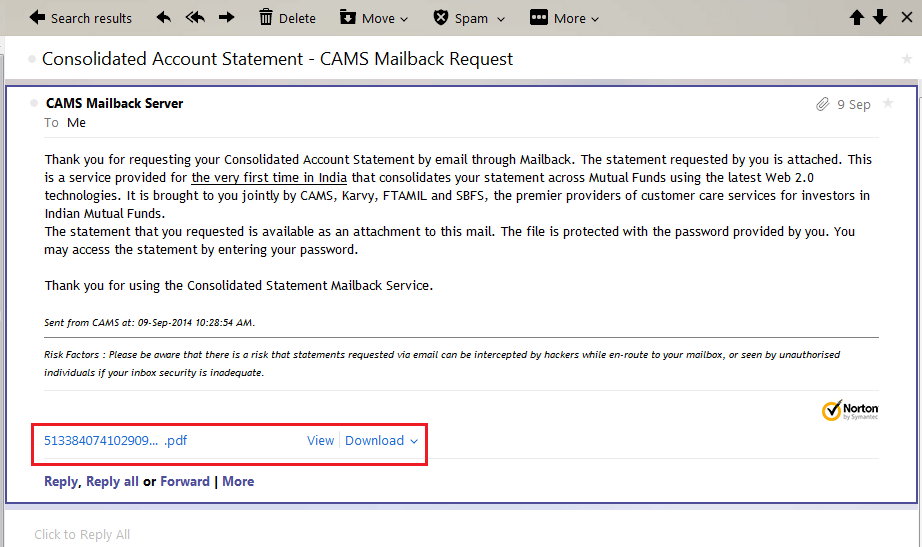The image size is (922, 547).
Task: Go to next message with down arrow
Action: click(880, 18)
